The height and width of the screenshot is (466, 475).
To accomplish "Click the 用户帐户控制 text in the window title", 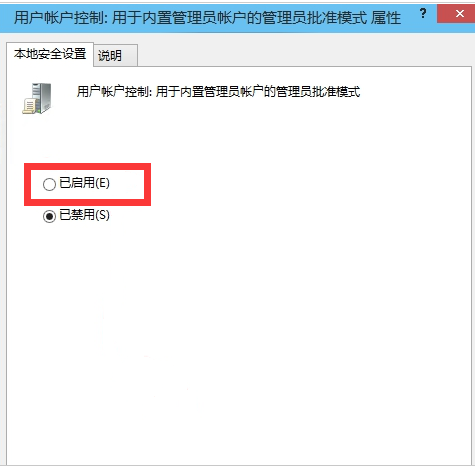I will tap(58, 17).
